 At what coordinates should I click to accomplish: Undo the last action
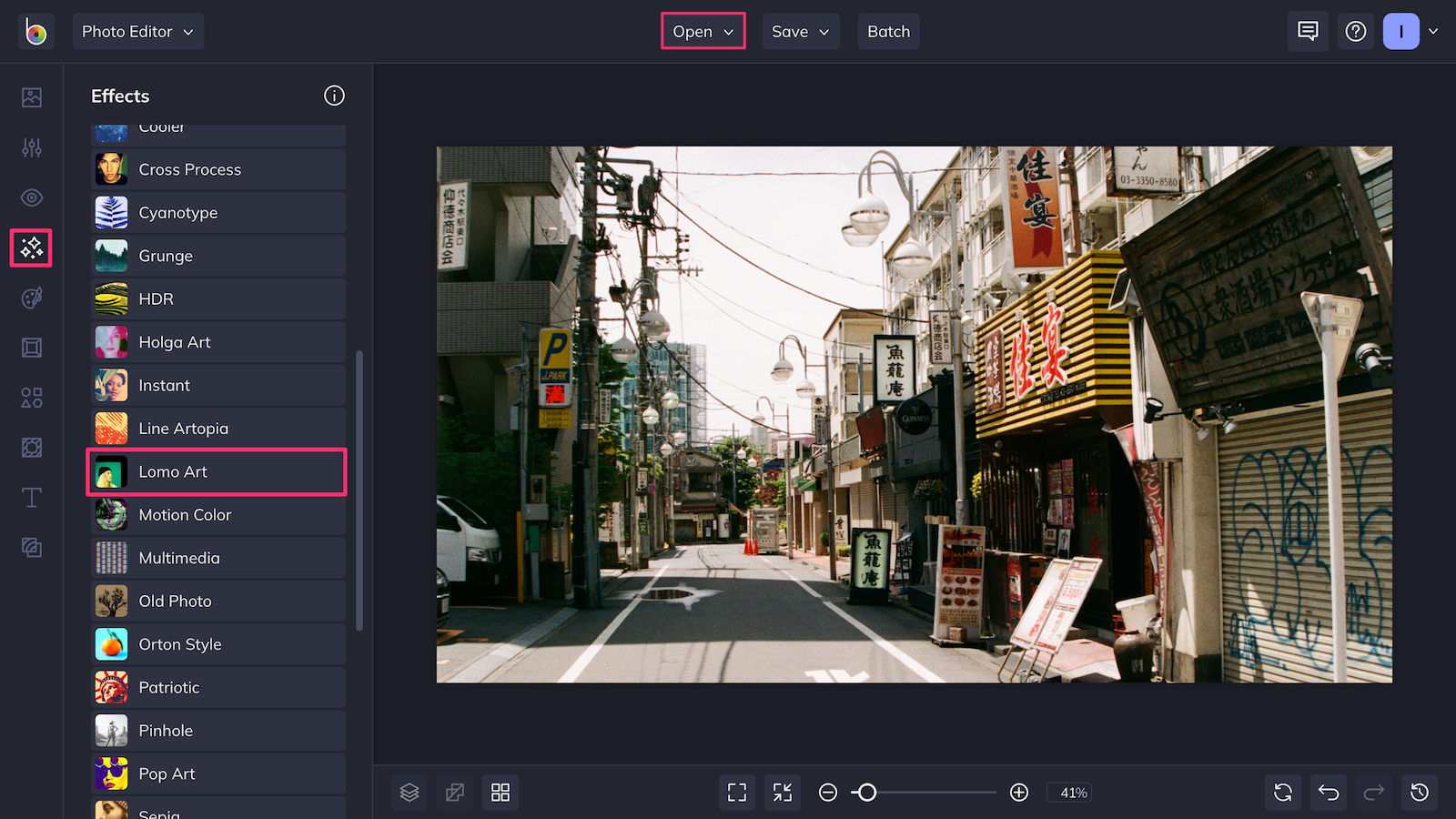coord(1328,792)
